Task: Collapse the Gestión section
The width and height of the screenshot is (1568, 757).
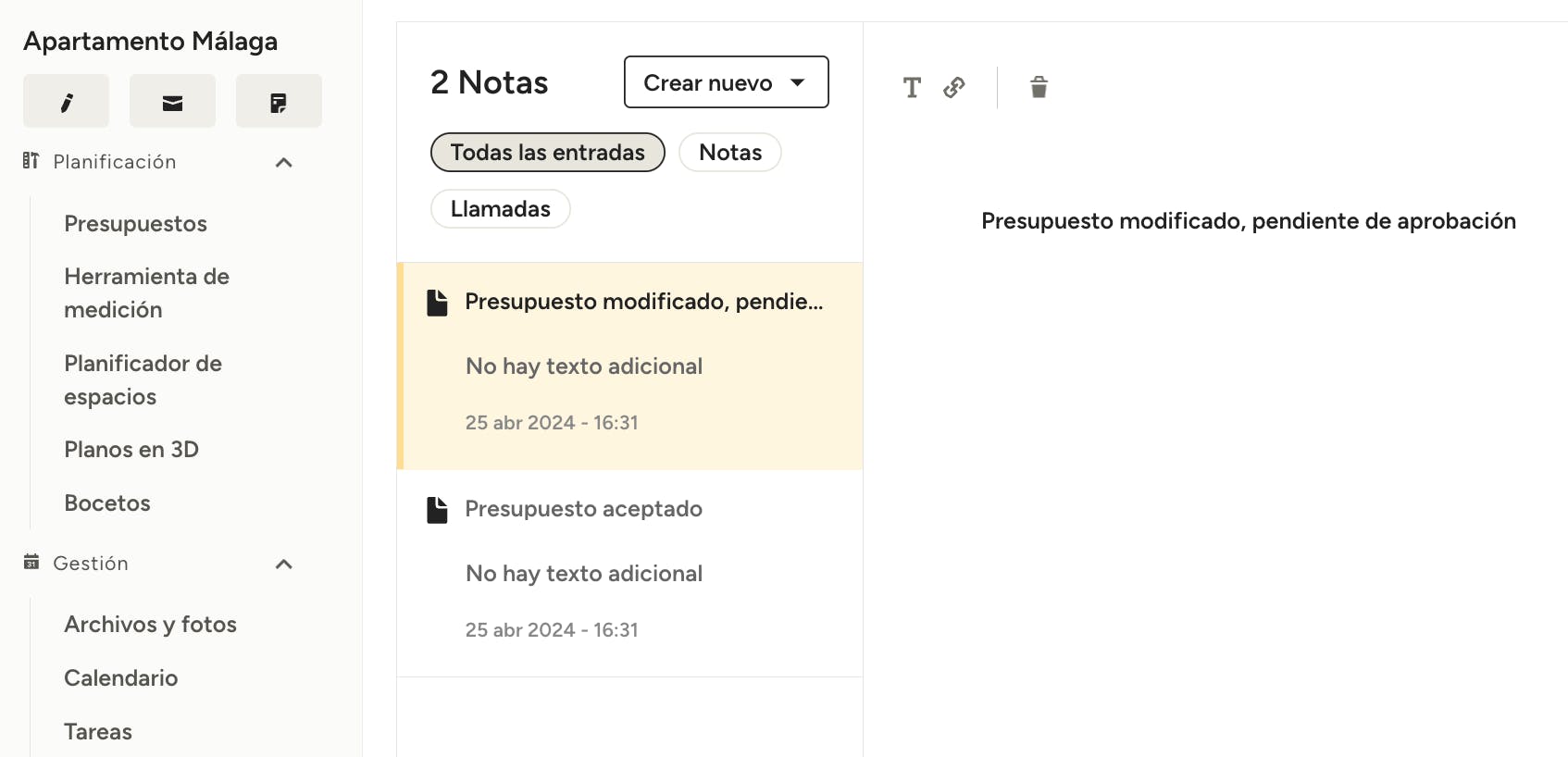Action: coord(284,564)
